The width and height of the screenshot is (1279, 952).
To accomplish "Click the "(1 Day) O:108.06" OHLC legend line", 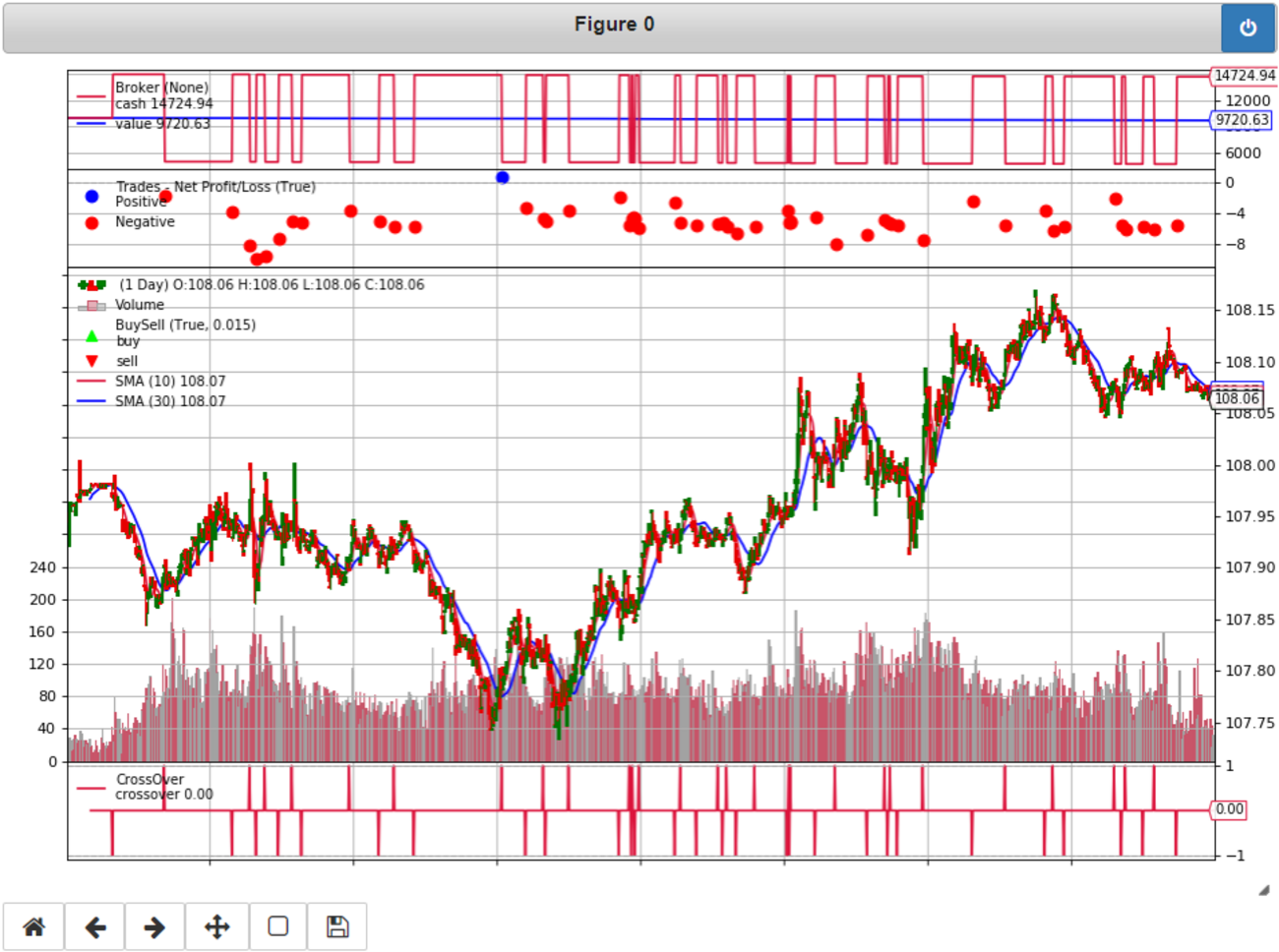I will pos(272,284).
